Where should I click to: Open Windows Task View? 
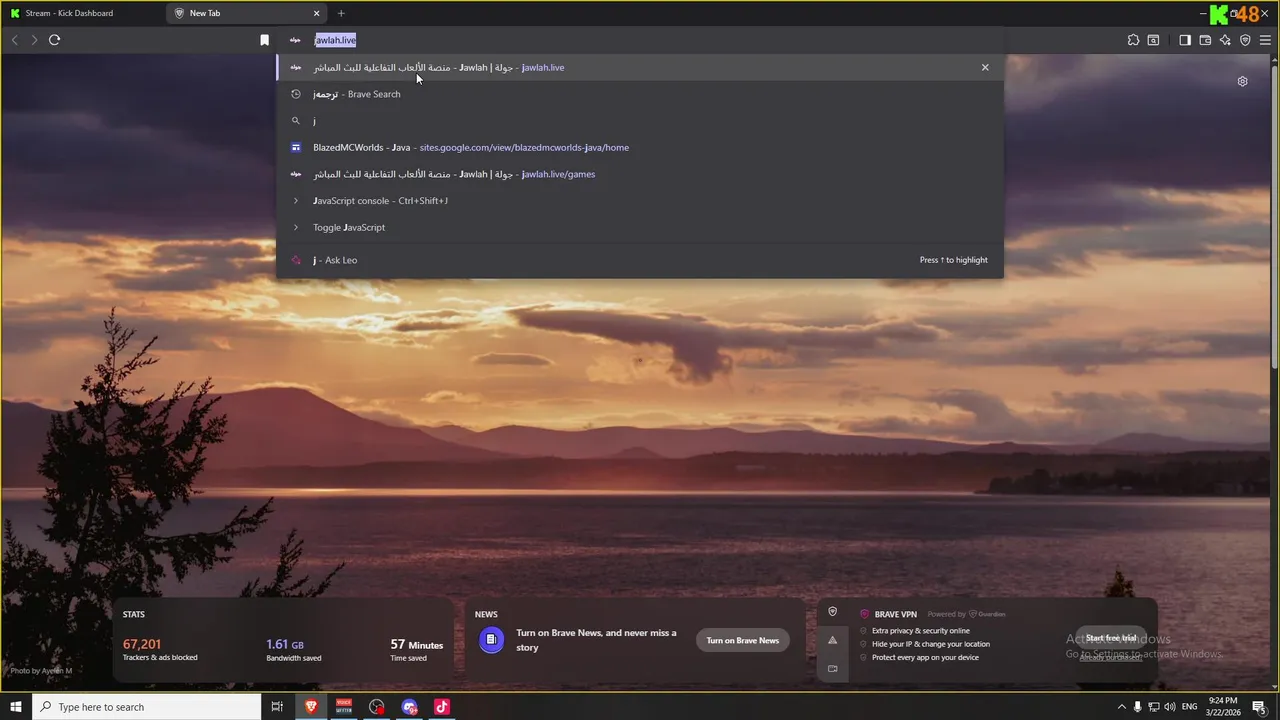point(277,707)
